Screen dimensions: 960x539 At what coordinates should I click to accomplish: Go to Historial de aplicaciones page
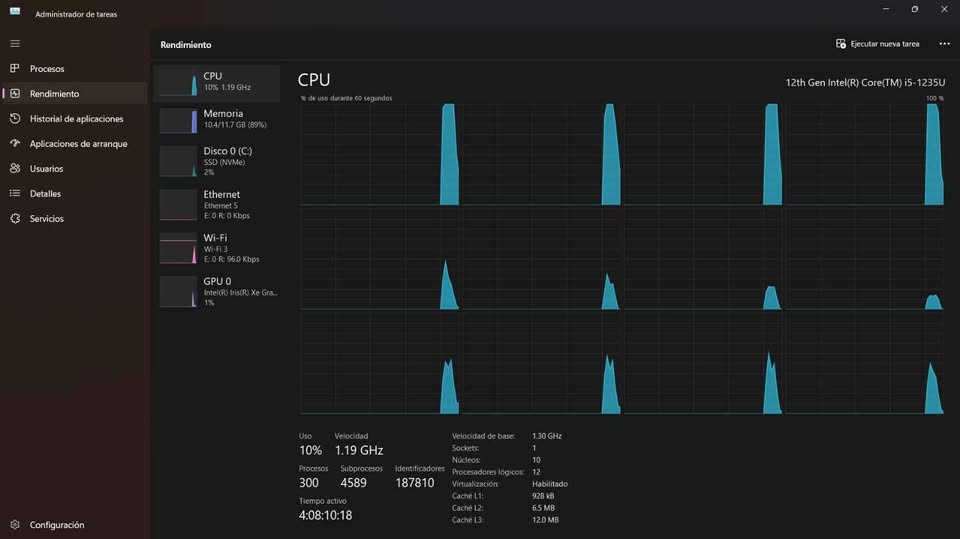pos(75,118)
